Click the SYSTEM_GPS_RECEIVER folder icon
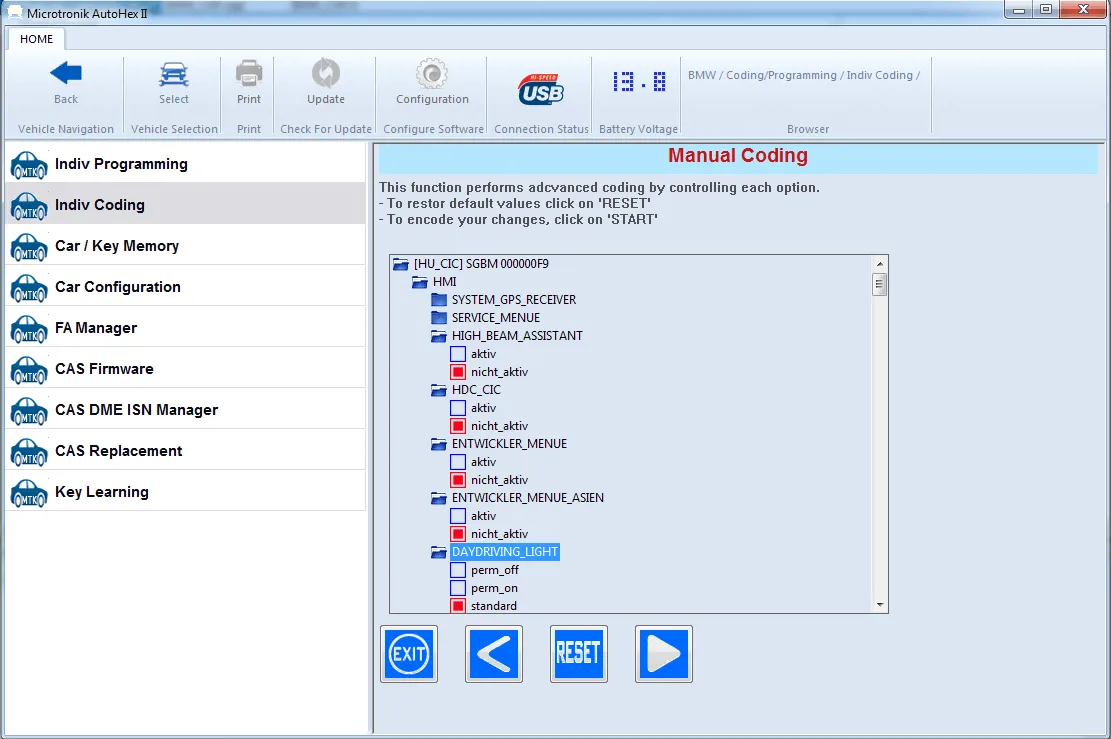1111x739 pixels. point(439,300)
